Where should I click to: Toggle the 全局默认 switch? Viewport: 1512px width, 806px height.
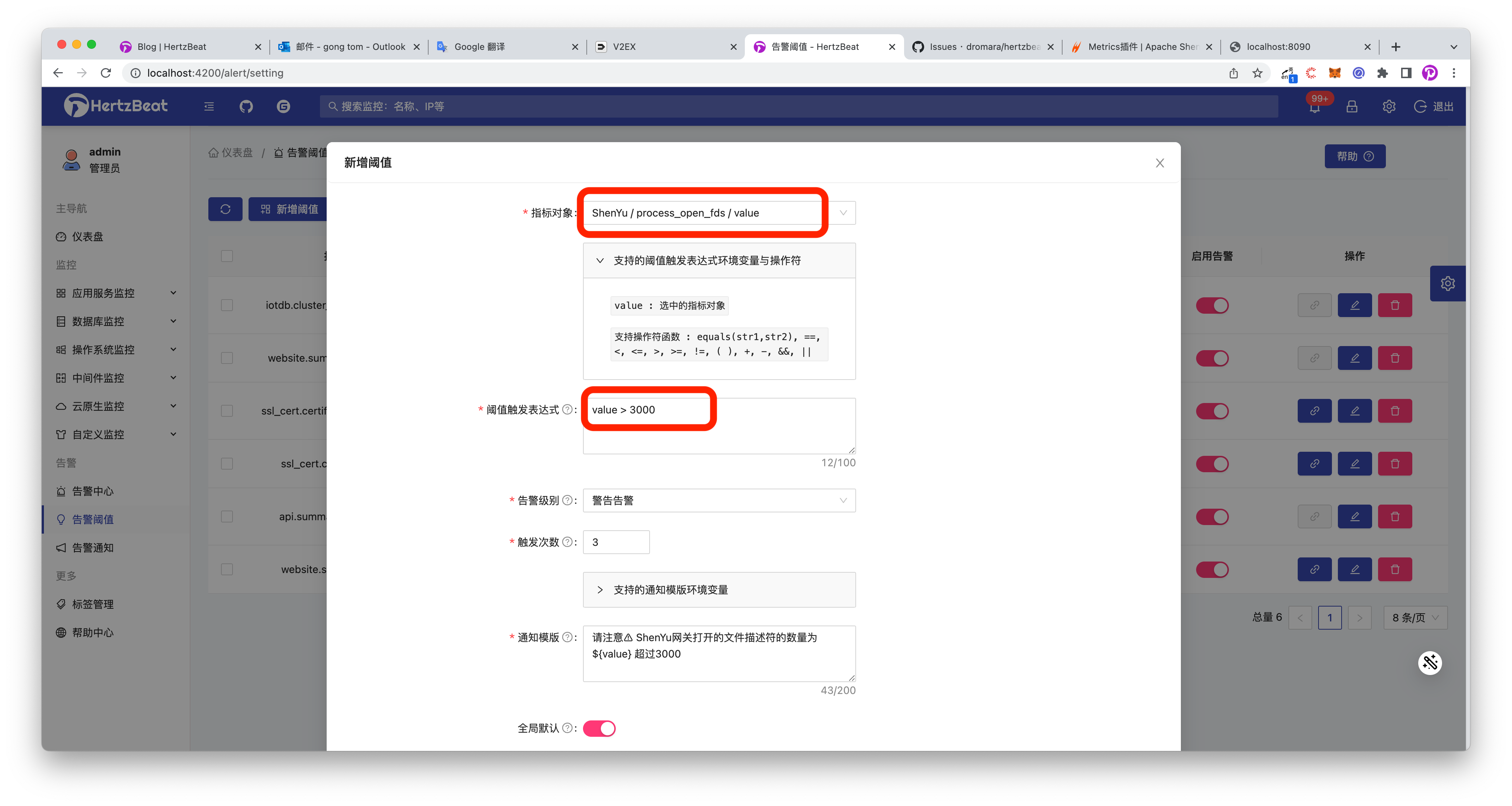pos(599,728)
